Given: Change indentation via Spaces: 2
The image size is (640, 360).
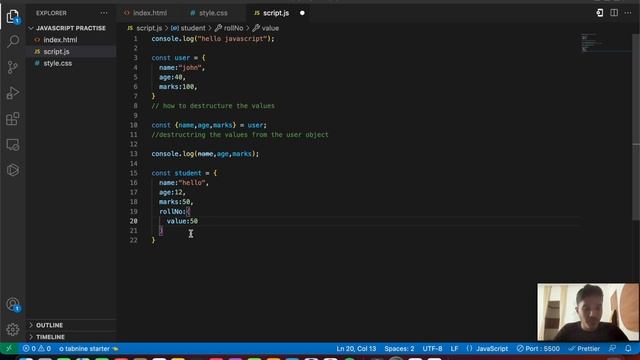Looking at the screenshot, I should tap(399, 349).
